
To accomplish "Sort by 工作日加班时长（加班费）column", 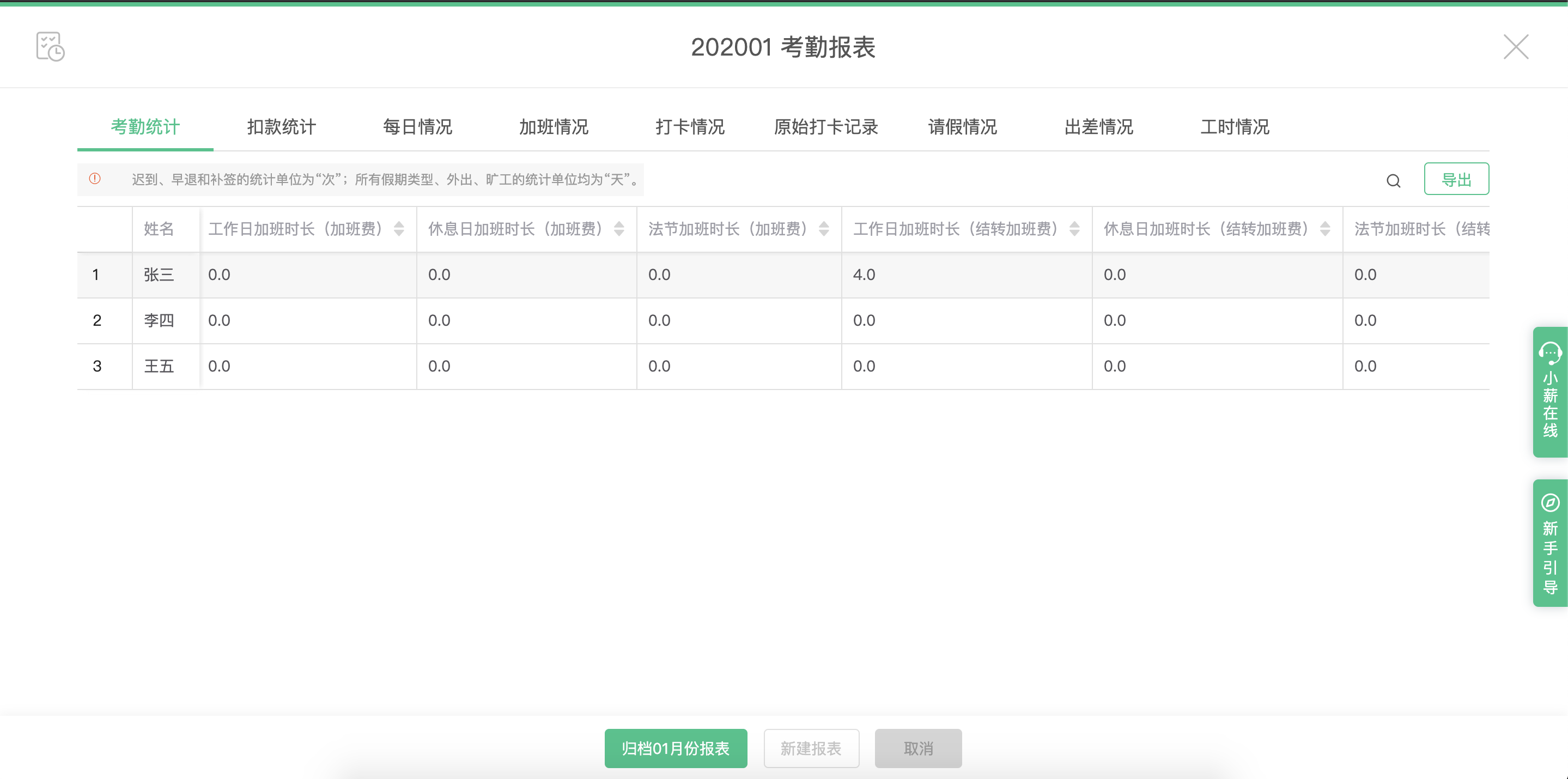I will [x=399, y=229].
